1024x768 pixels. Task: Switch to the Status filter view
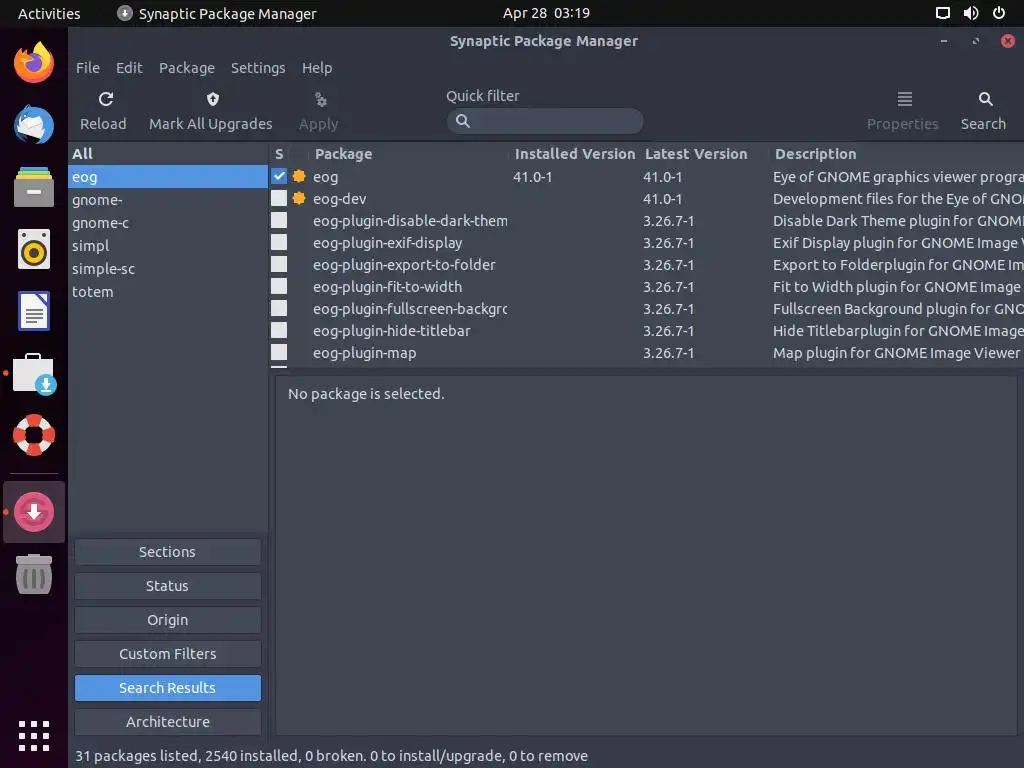[168, 586]
